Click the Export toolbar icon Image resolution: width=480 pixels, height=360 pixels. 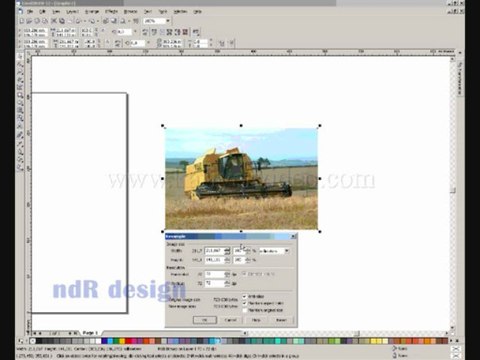(x=114, y=21)
